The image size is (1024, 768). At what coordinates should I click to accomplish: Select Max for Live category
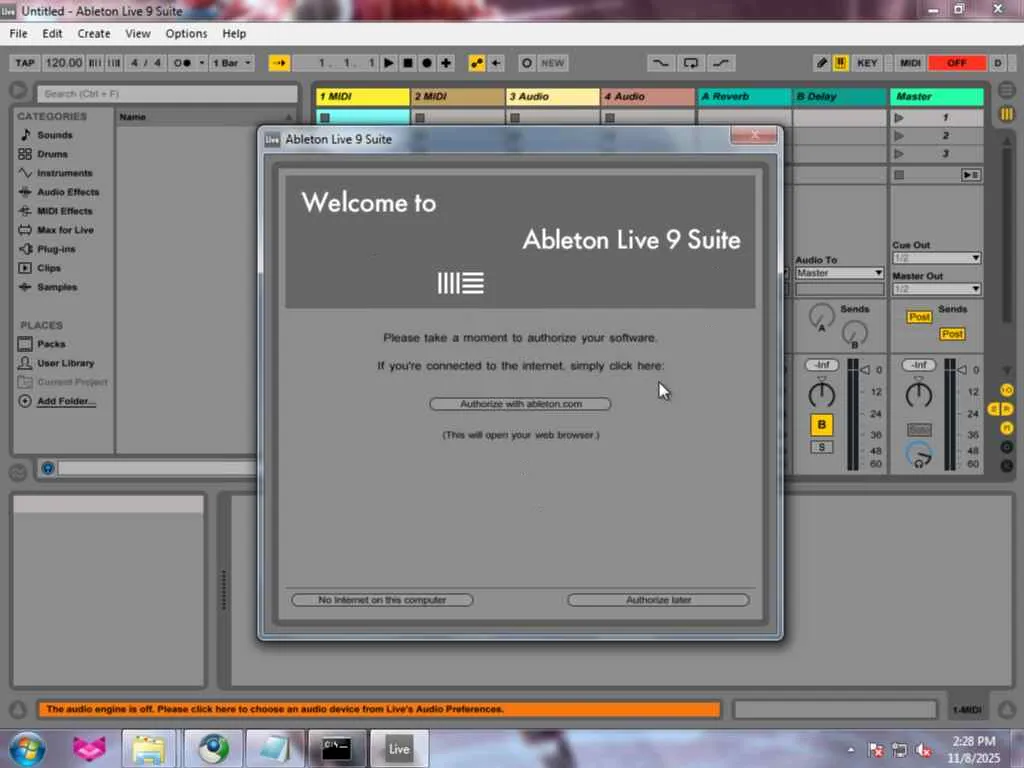[x=65, y=230]
